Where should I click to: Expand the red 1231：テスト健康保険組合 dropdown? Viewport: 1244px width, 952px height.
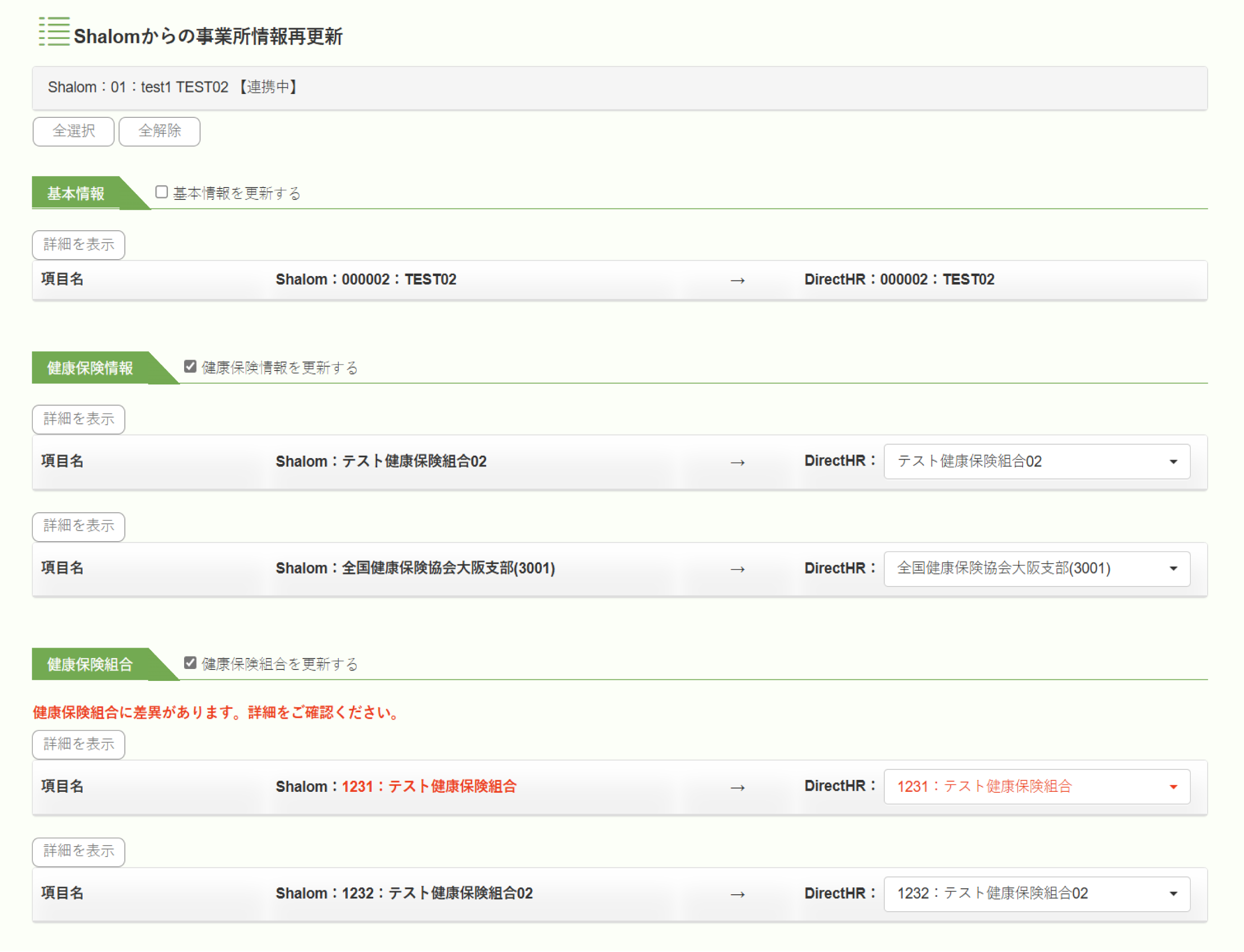1036,786
